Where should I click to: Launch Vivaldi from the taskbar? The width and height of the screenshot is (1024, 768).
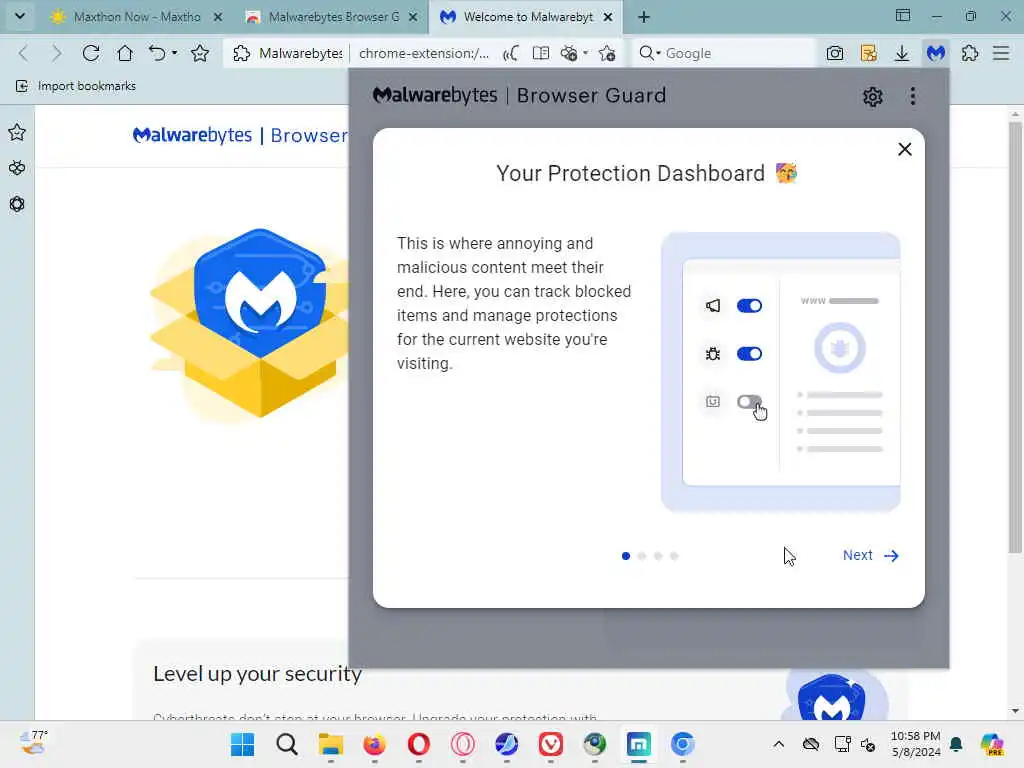551,744
